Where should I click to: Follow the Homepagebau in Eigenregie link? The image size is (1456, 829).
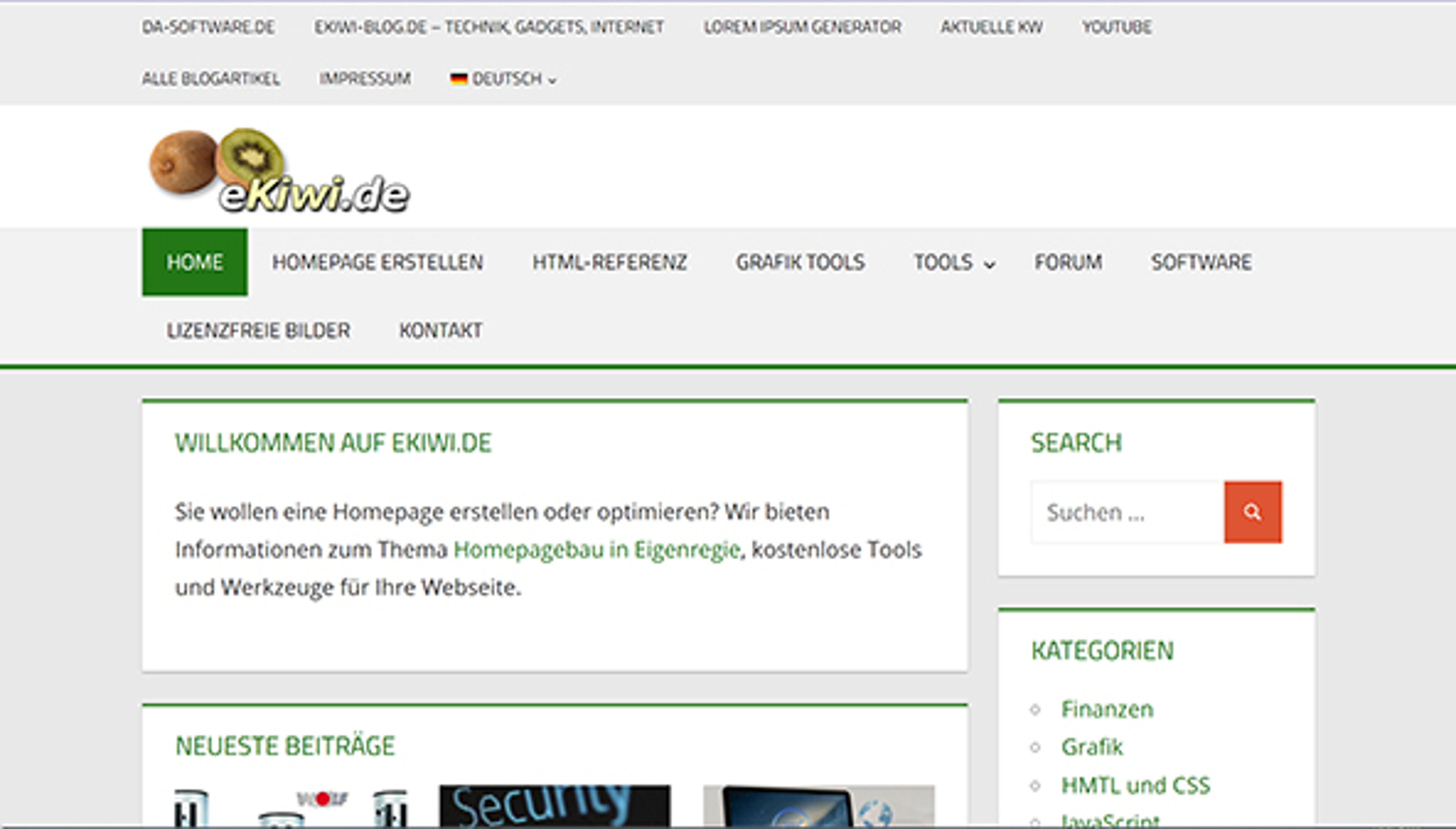pos(595,548)
